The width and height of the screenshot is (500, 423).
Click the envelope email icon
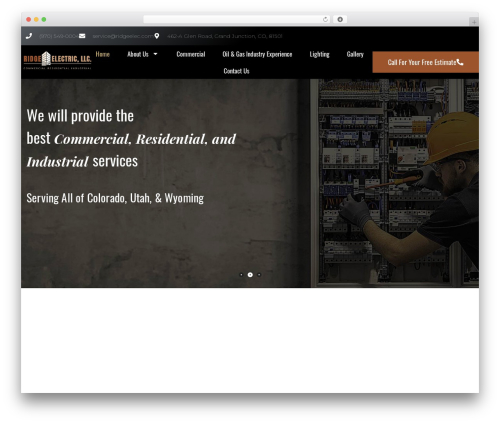click(x=82, y=36)
